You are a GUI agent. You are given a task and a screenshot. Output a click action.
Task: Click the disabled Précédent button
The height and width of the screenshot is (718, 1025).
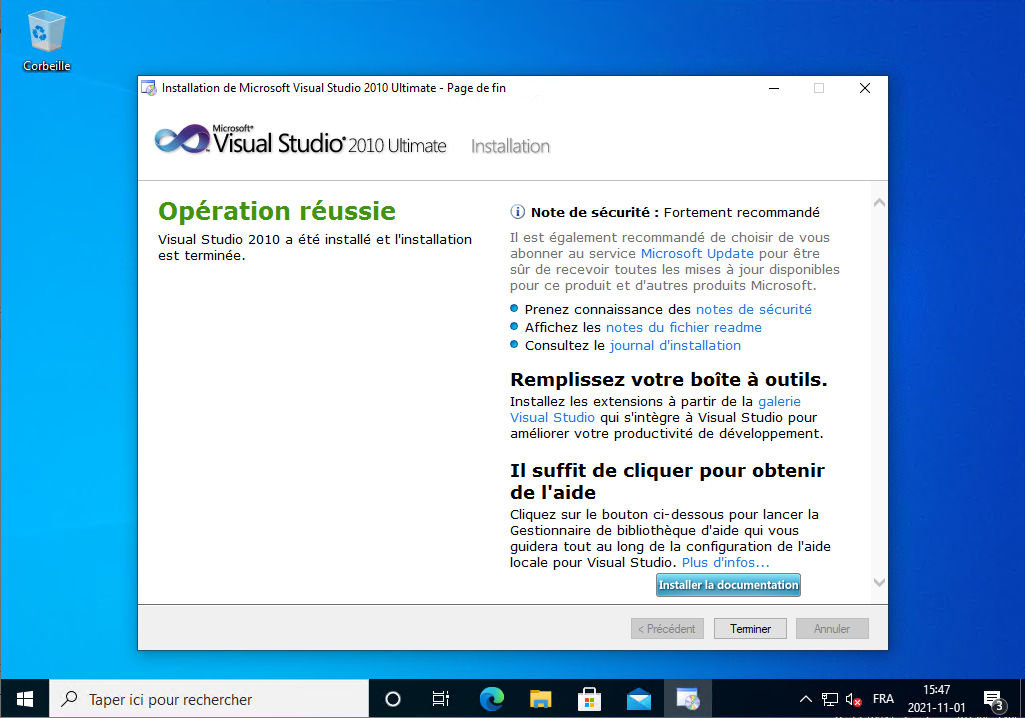(x=667, y=628)
